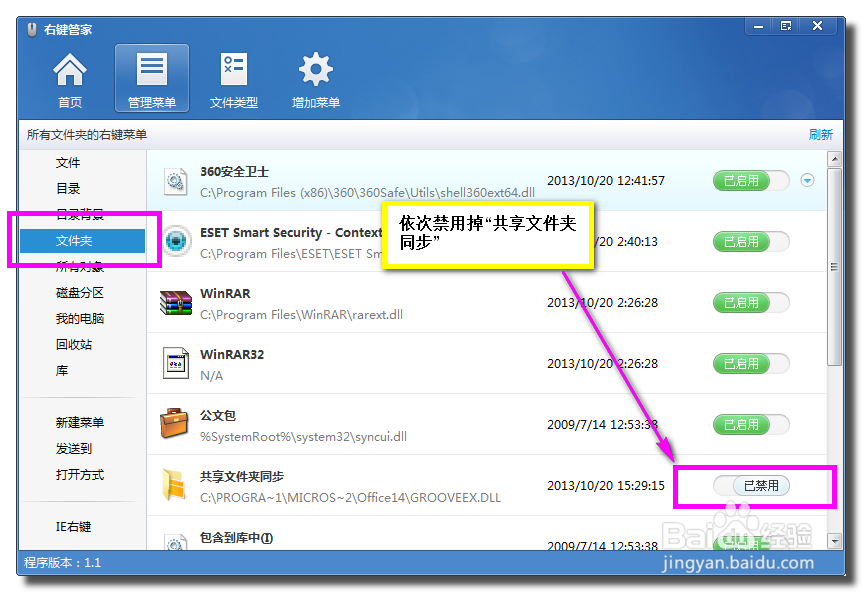Click the shell360ext64.dll path text
The image size is (863, 593).
[367, 193]
